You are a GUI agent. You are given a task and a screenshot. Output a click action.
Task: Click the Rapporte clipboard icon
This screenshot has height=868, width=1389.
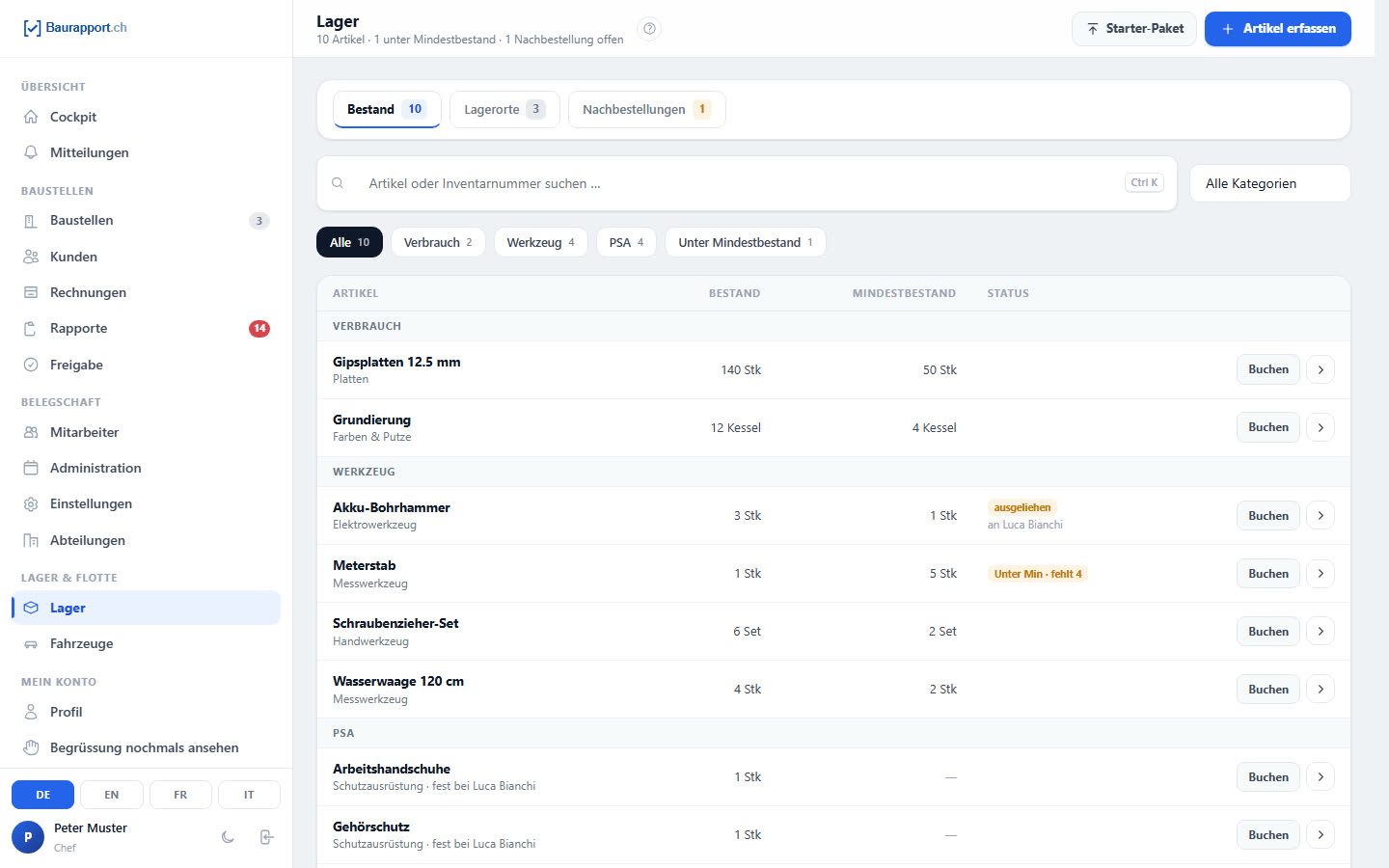point(31,329)
